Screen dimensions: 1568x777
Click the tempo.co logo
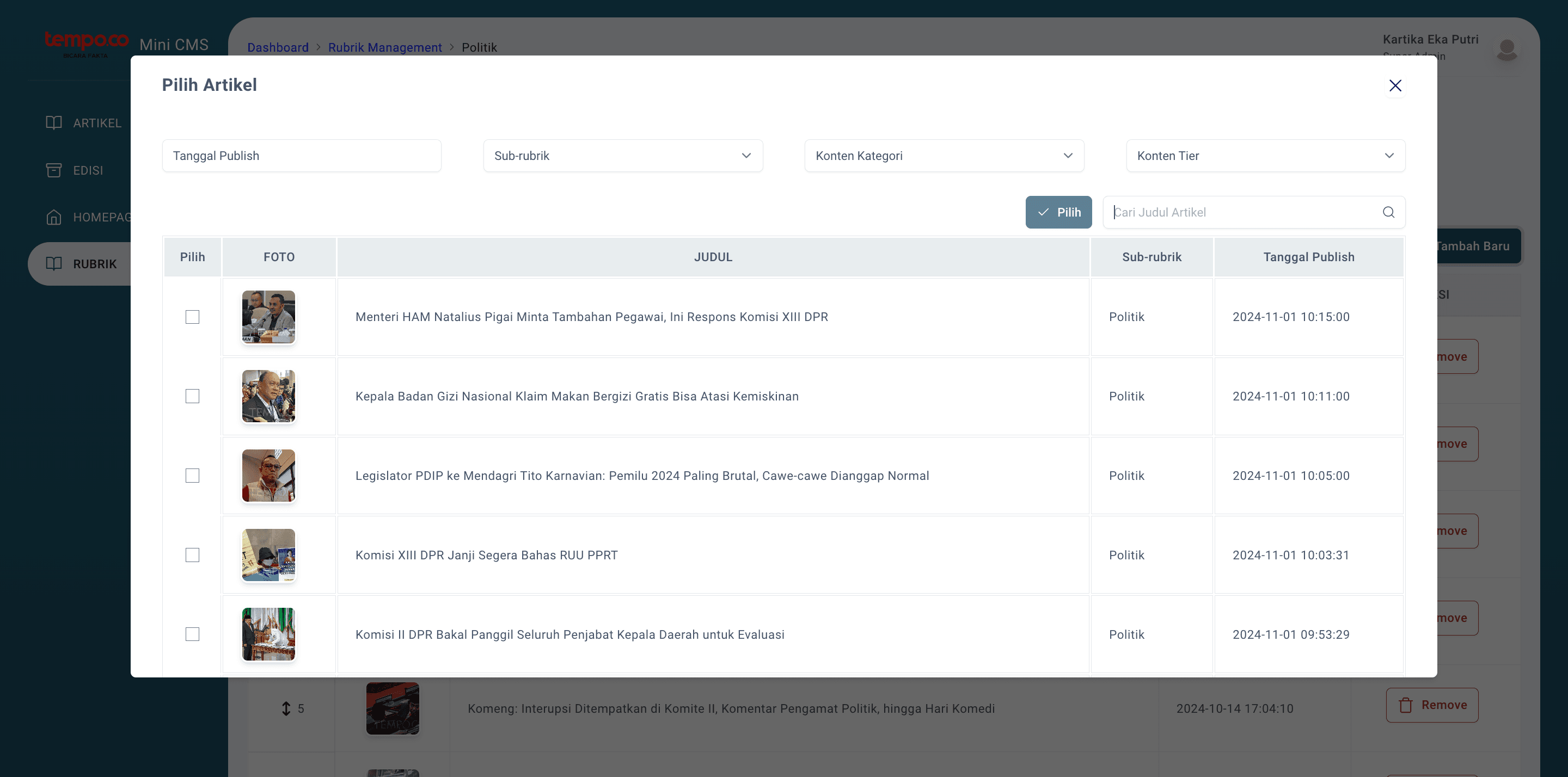pyautogui.click(x=87, y=44)
